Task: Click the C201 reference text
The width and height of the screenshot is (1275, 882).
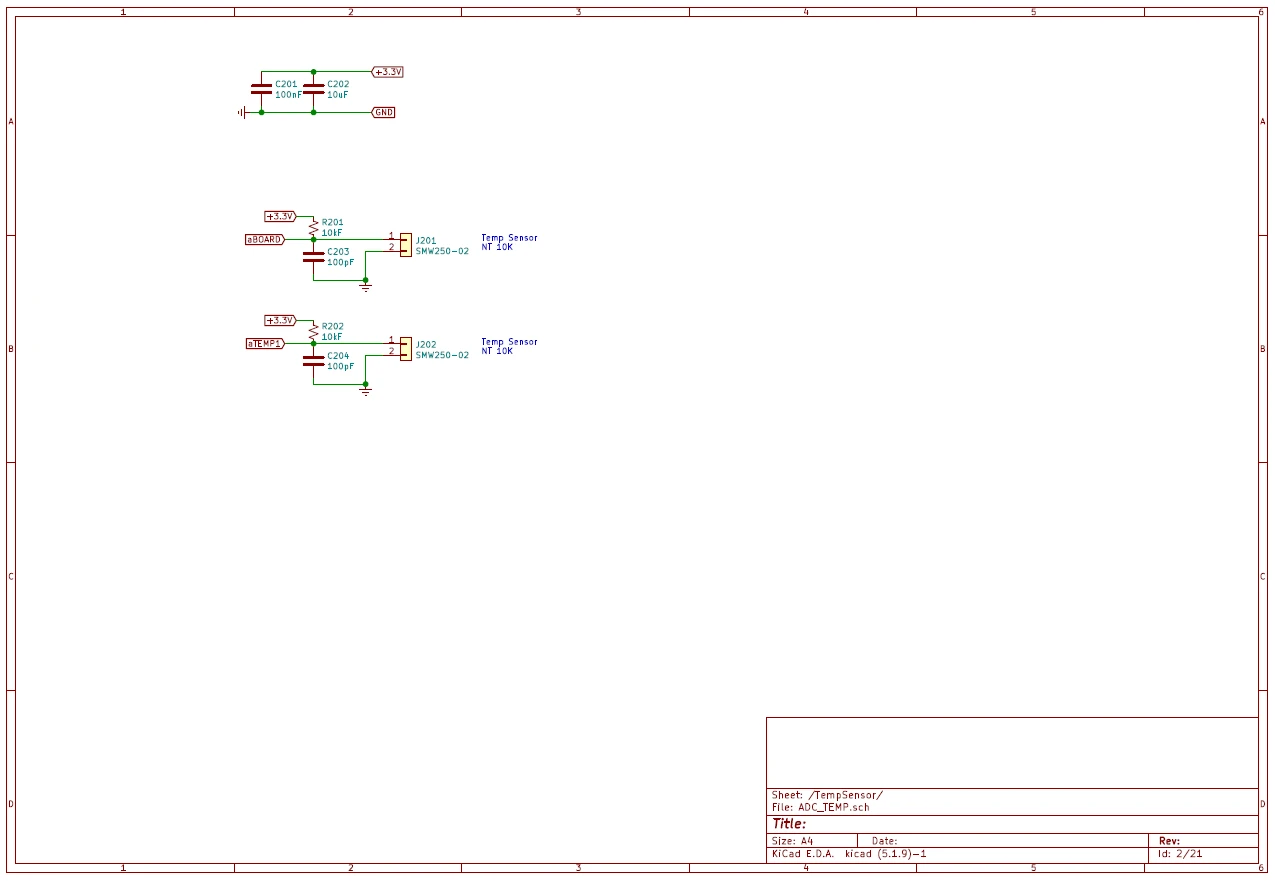Action: click(286, 84)
